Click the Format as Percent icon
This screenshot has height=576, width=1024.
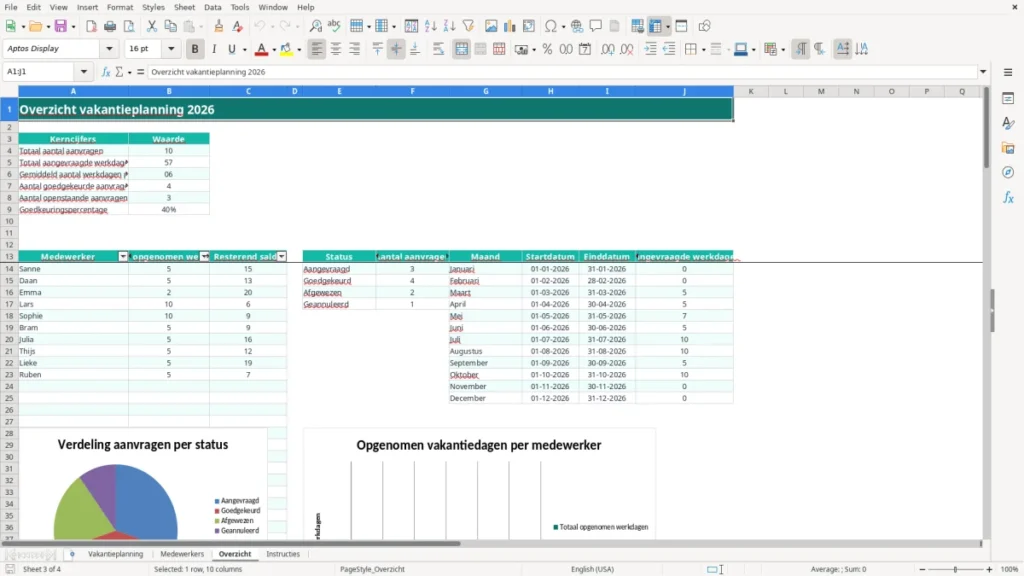click(x=547, y=49)
